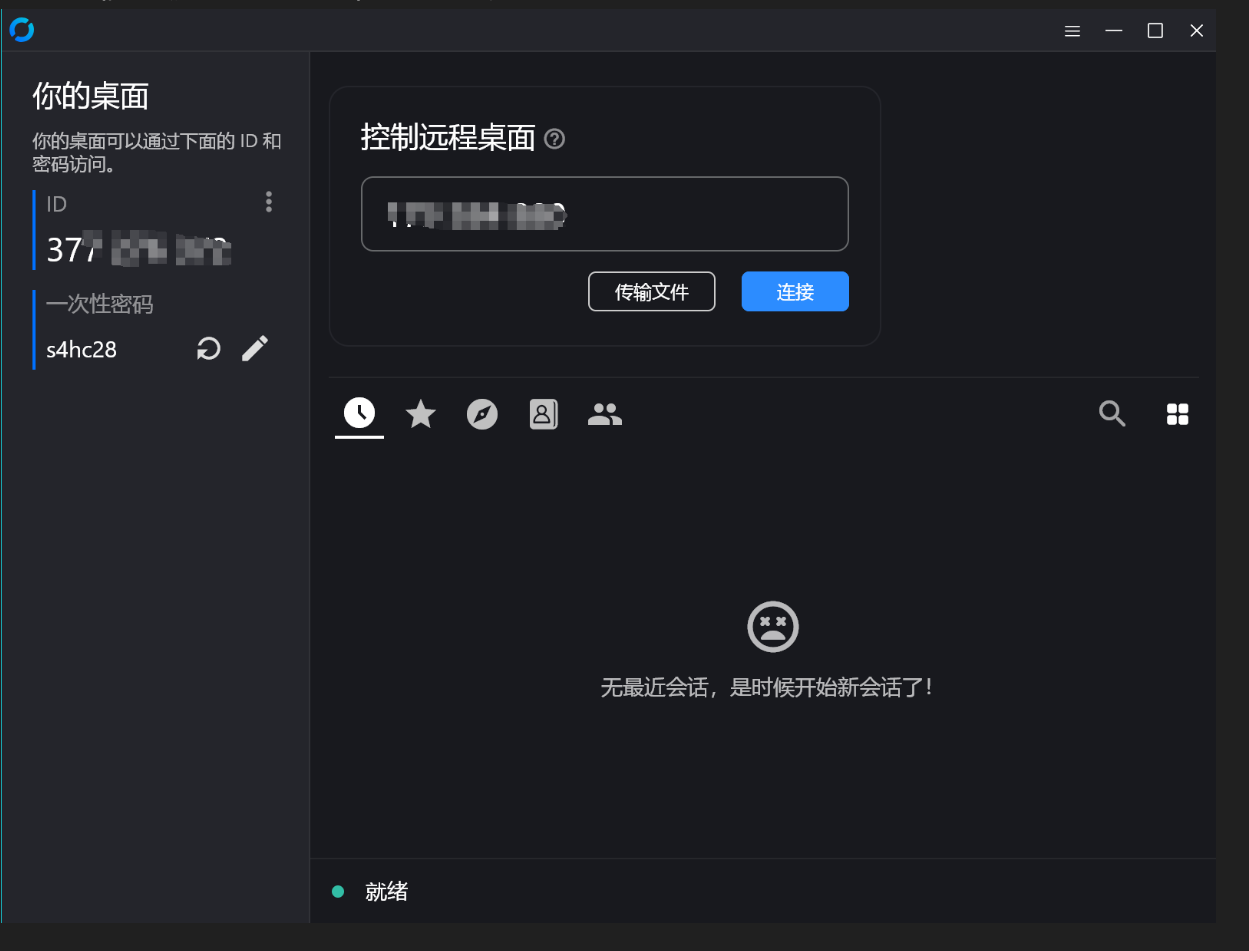Open the Address book tab
Viewport: 1249px width, 951px height.
(543, 414)
